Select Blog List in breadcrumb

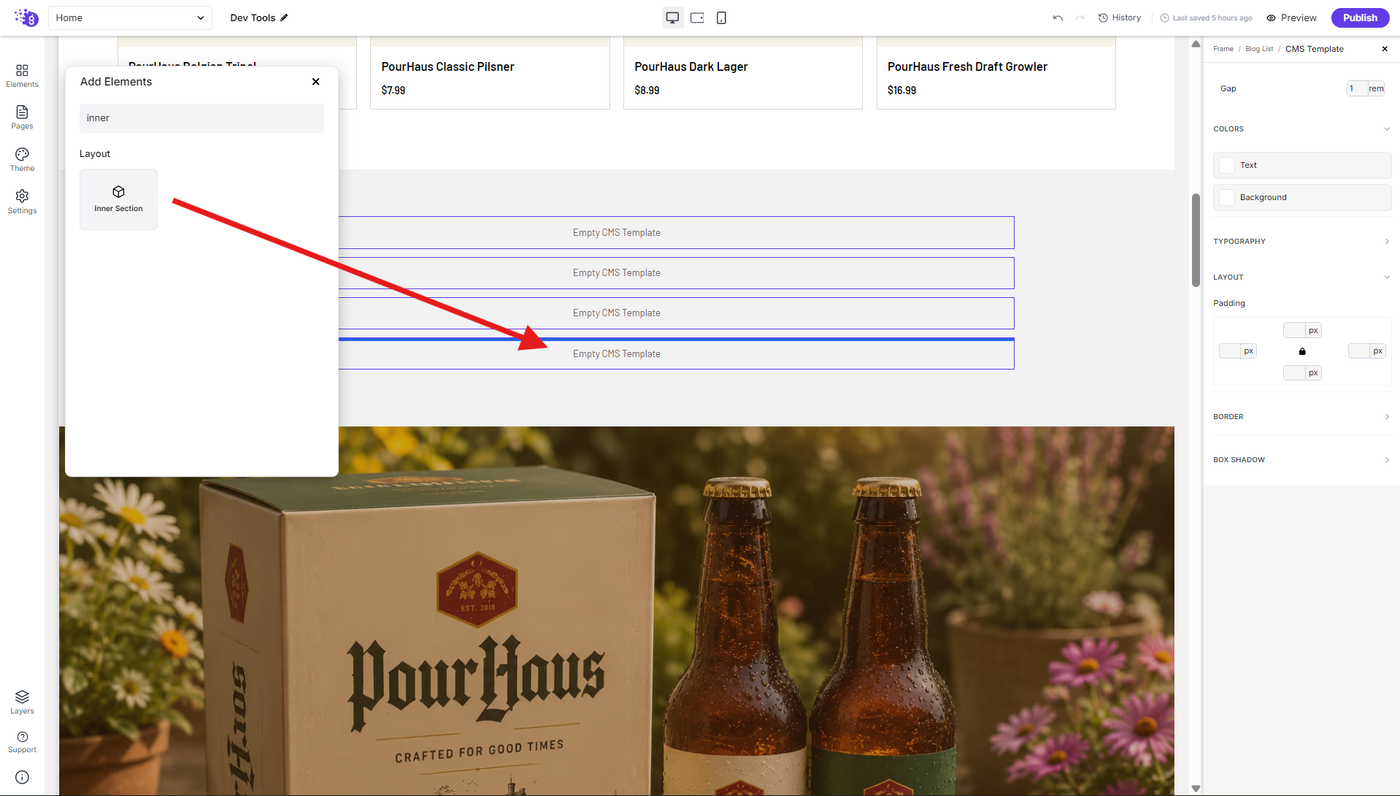pos(1259,49)
